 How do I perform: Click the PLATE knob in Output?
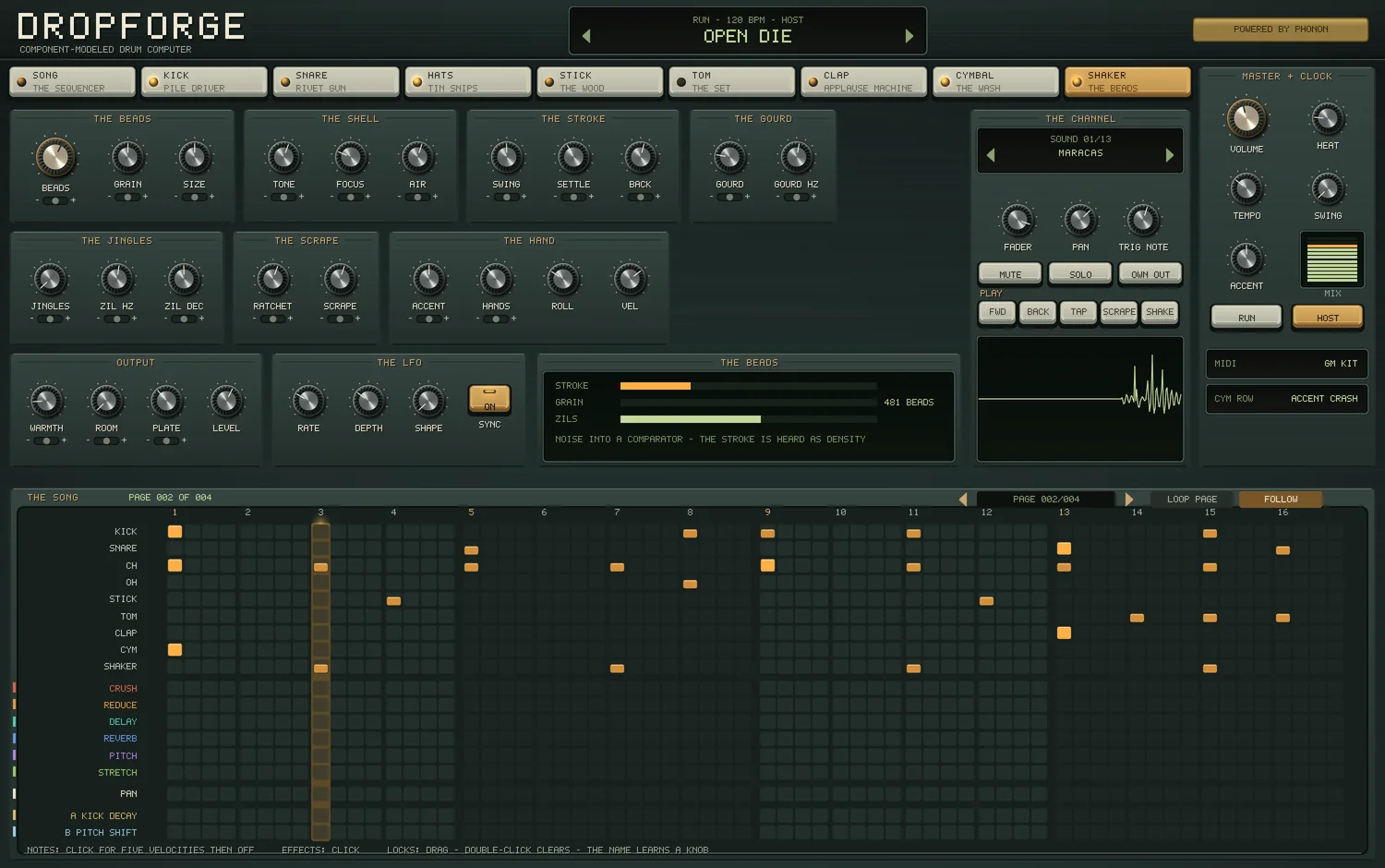[x=166, y=402]
